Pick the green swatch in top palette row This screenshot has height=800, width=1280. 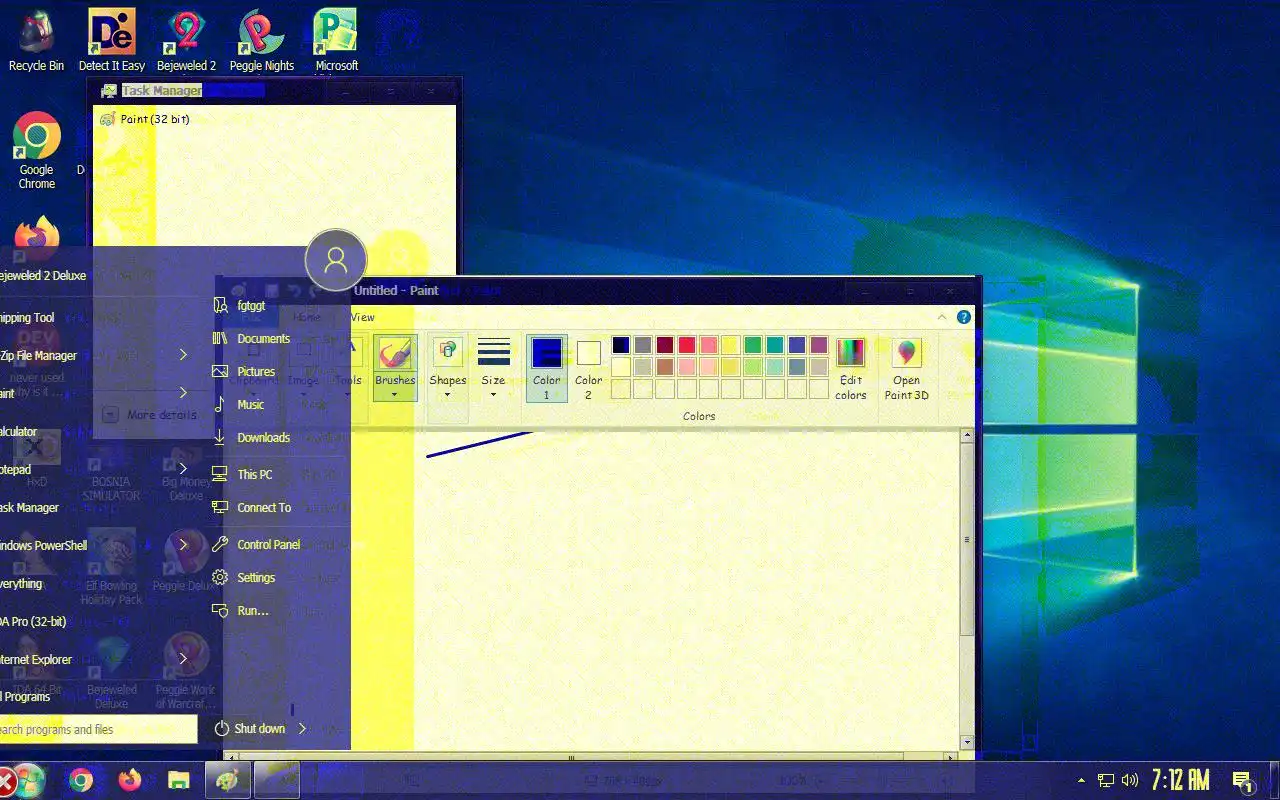[x=753, y=345]
